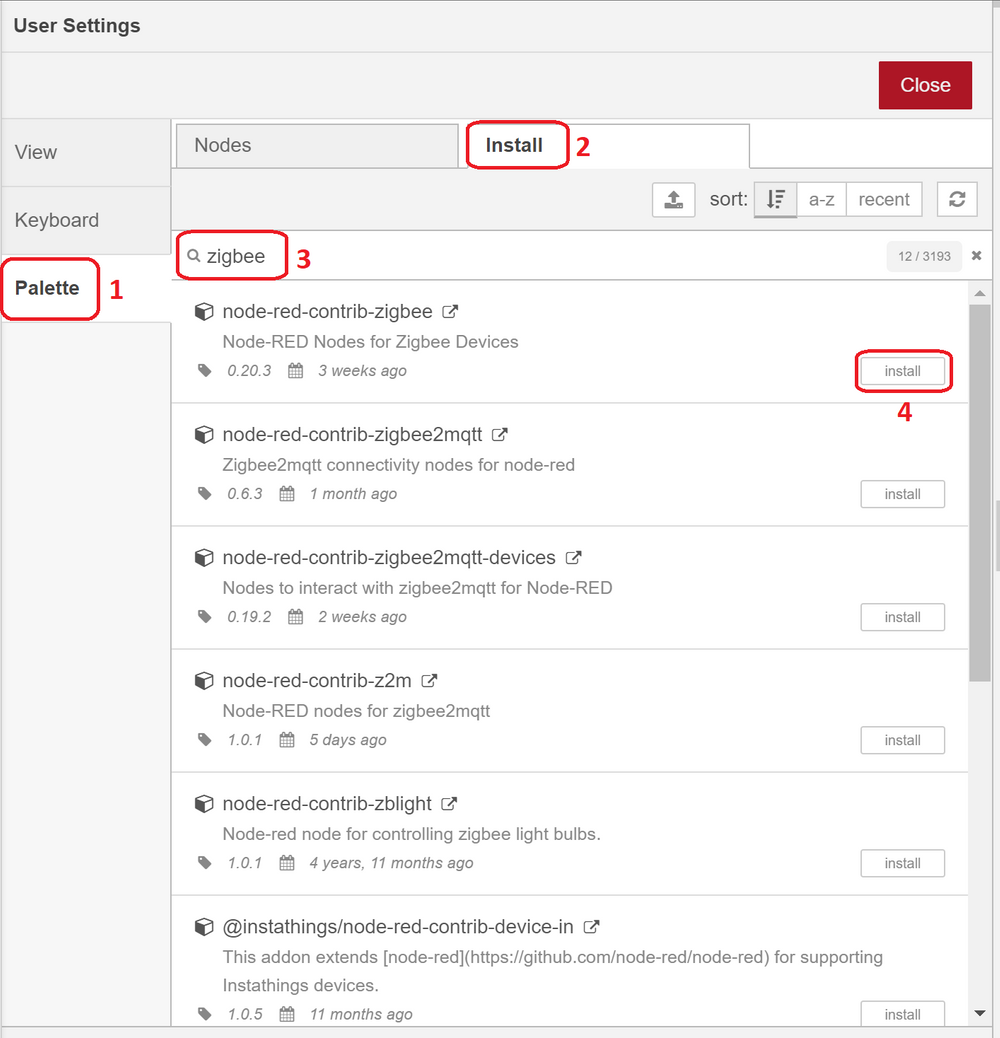
Task: Open node-red-contrib-zblight external link icon
Action: 447,803
